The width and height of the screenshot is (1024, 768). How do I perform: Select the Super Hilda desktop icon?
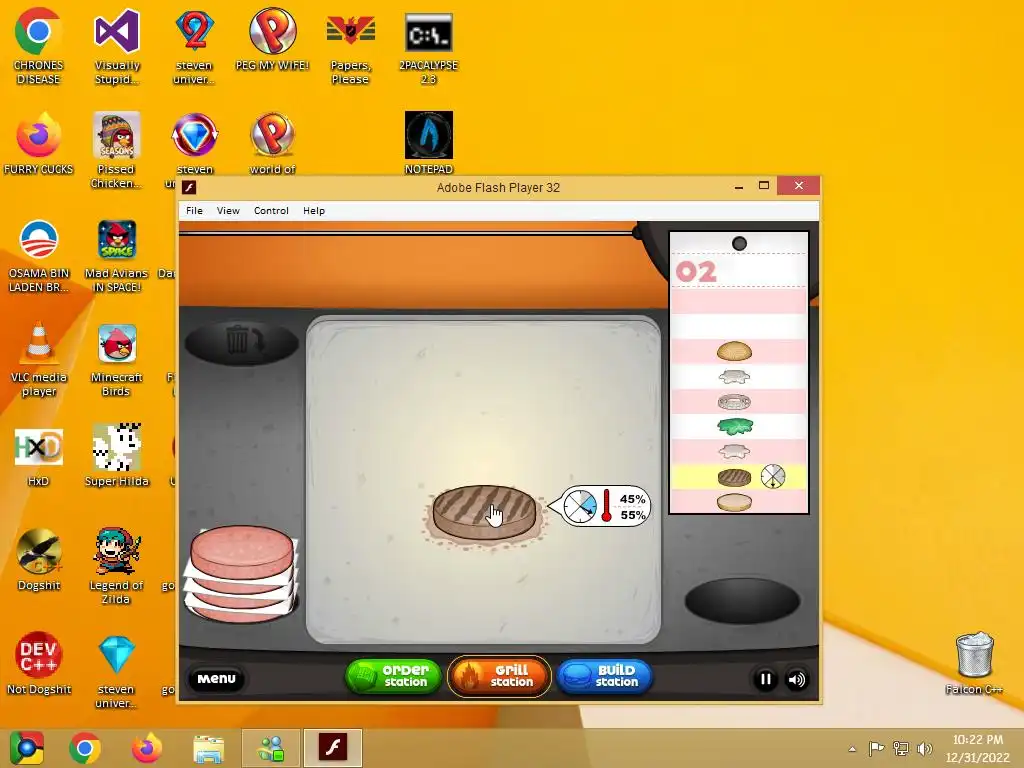116,456
